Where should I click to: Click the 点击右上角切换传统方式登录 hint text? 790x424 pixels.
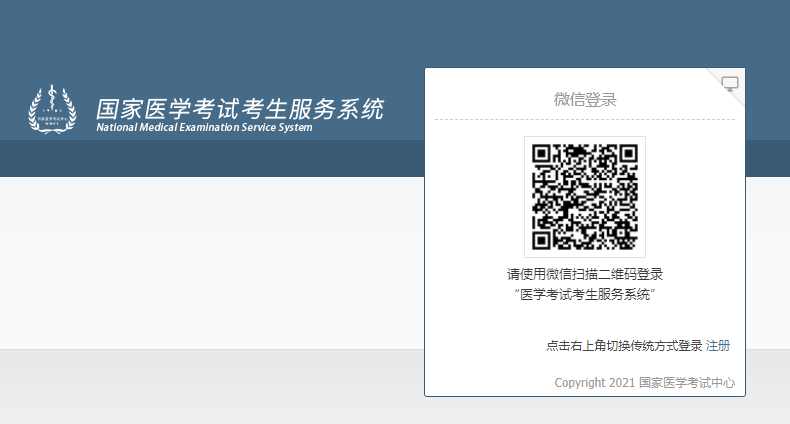[x=624, y=346]
